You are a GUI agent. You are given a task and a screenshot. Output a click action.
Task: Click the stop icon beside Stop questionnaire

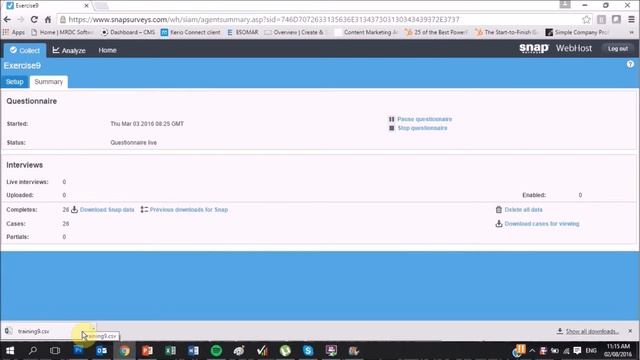[391, 128]
